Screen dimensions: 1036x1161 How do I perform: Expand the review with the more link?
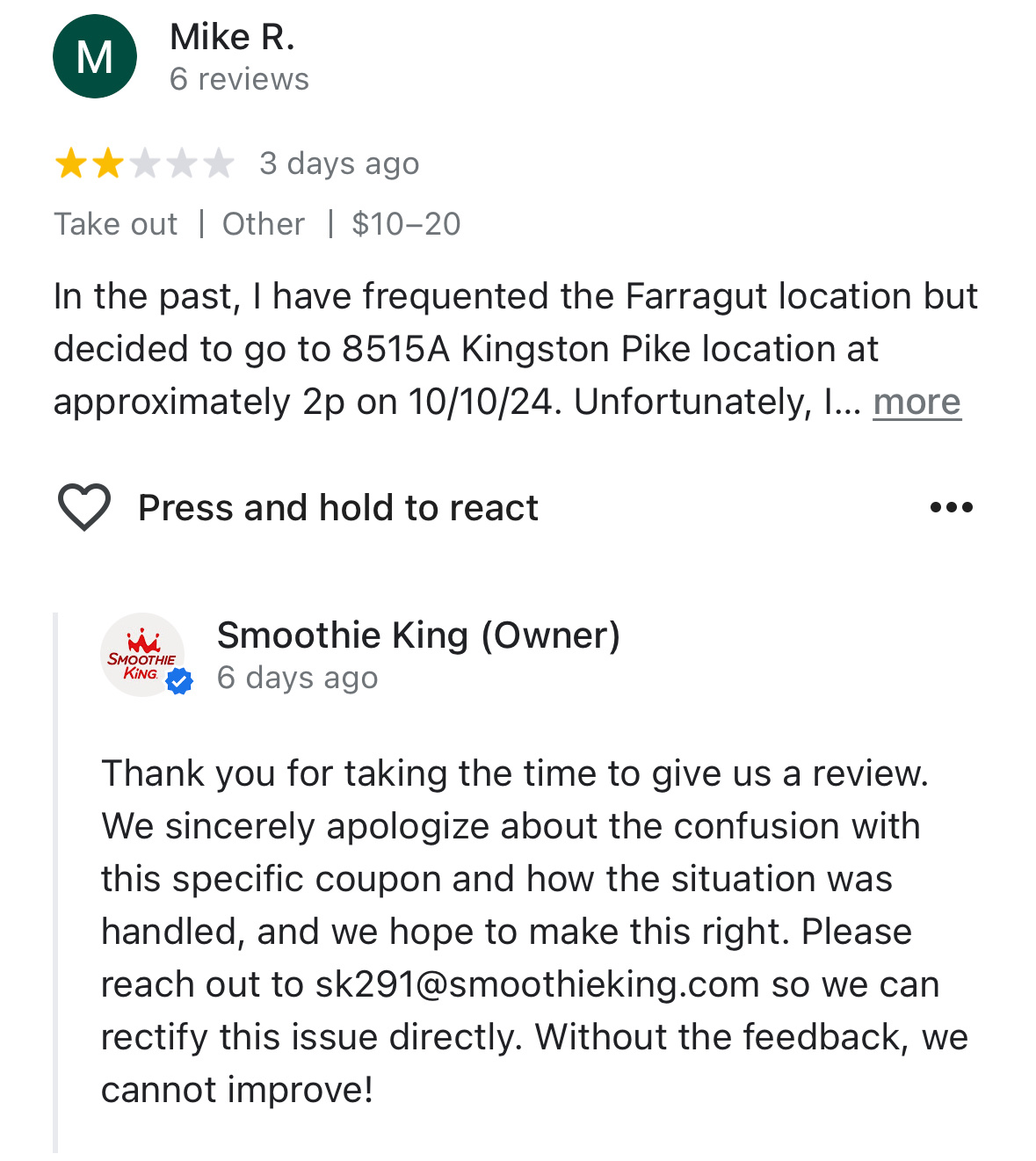[916, 402]
